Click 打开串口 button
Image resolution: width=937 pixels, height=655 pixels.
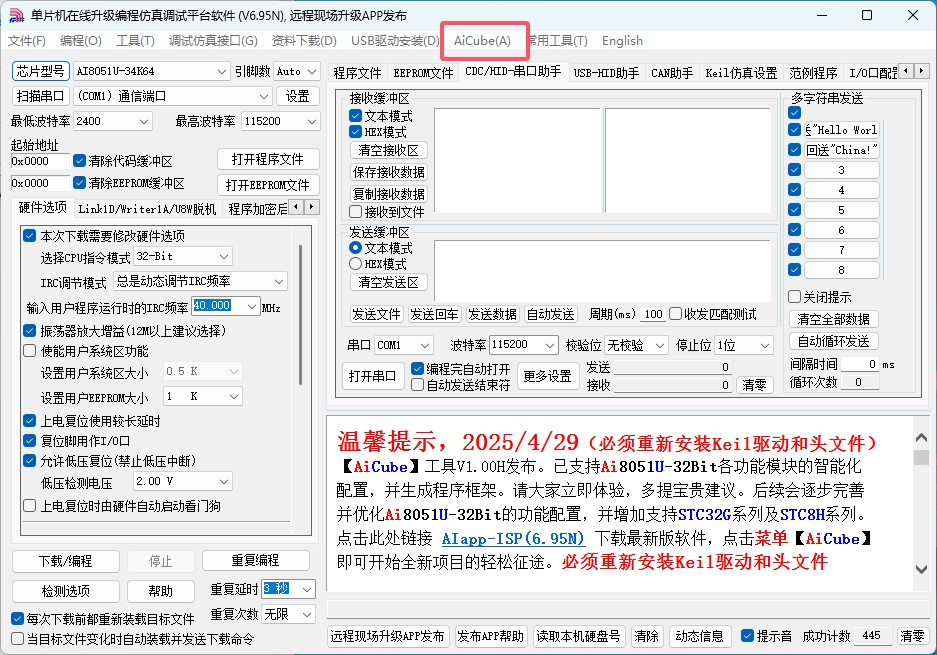(372, 376)
